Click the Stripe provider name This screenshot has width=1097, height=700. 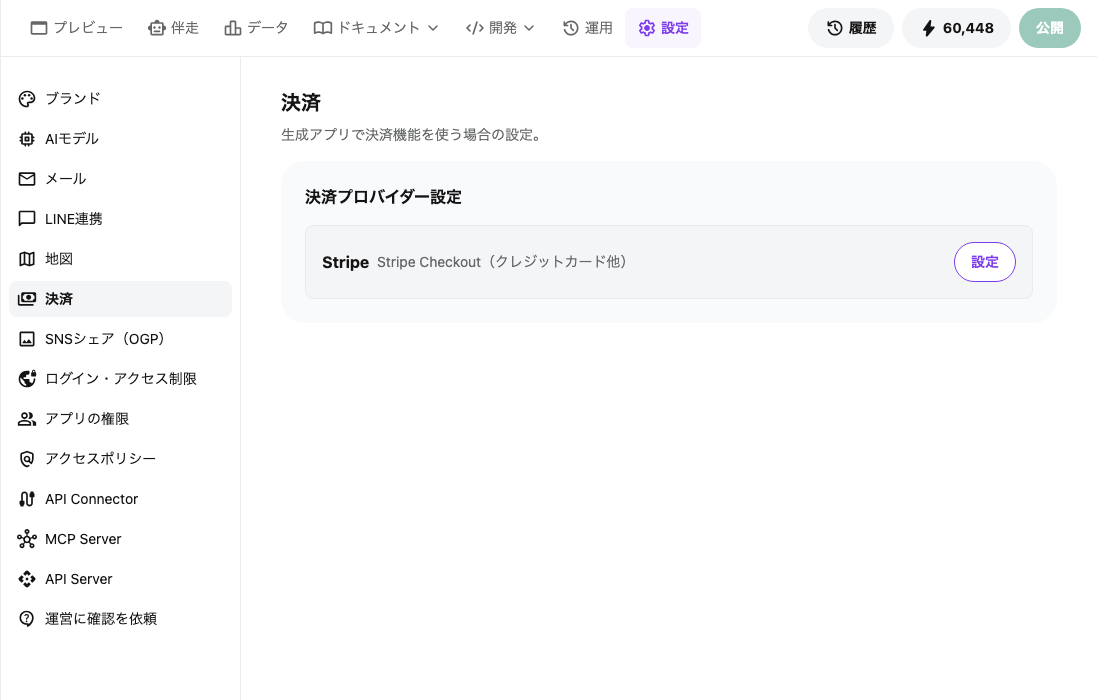[346, 262]
